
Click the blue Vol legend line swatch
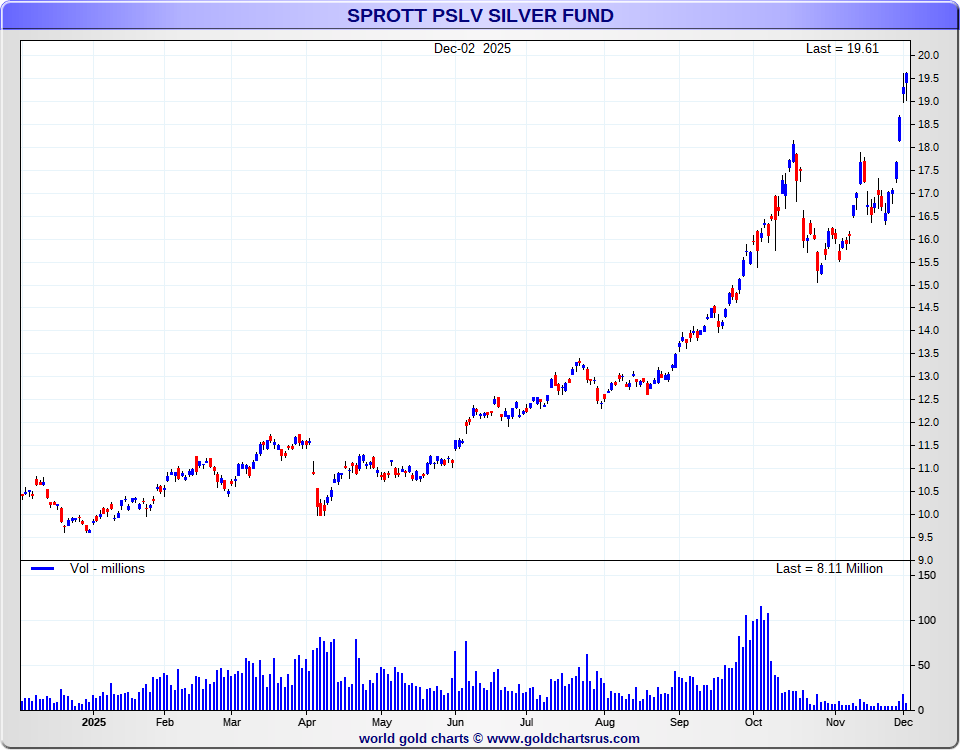(x=42, y=569)
